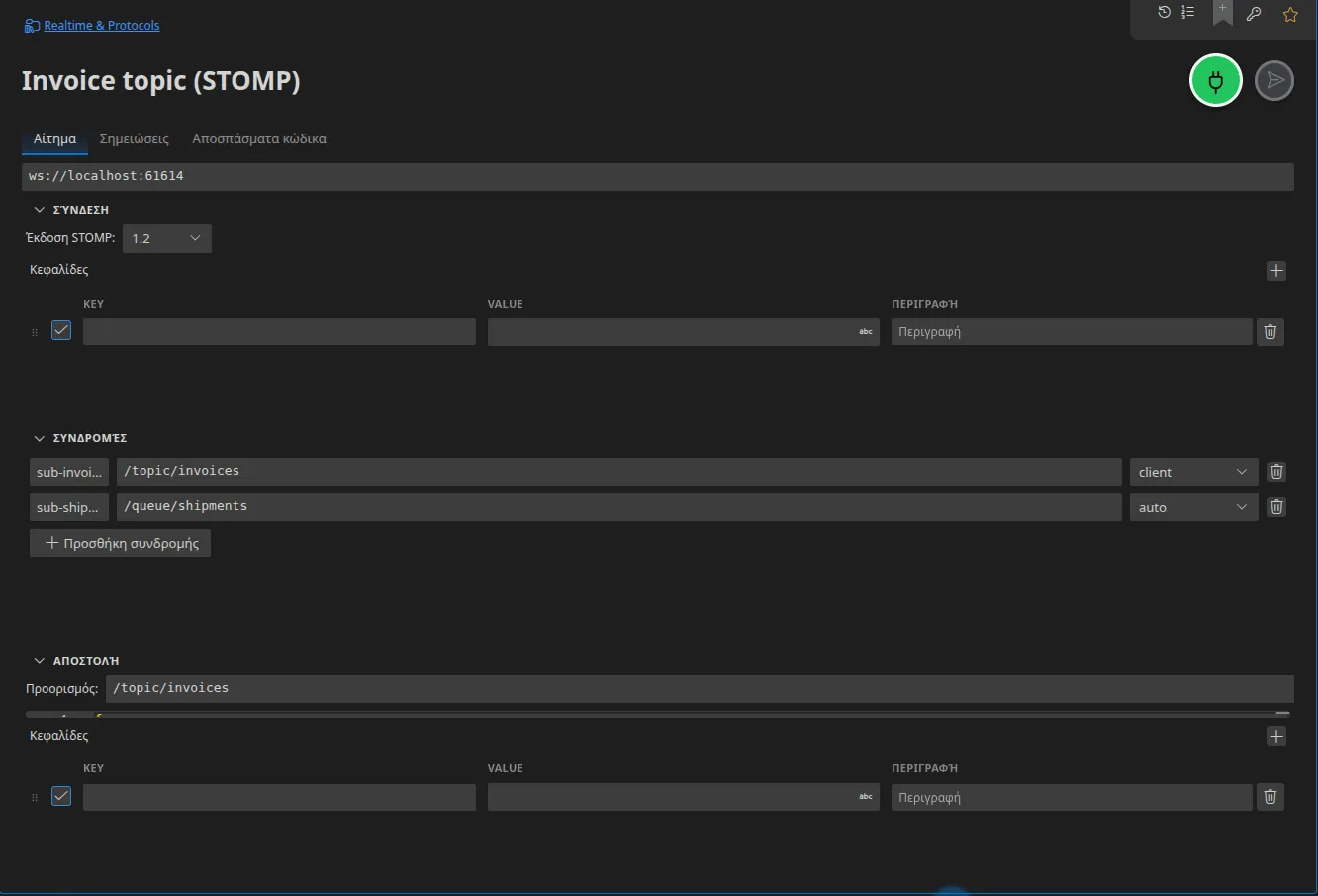
Task: Click the connection header VALUE field
Action: 684,331
